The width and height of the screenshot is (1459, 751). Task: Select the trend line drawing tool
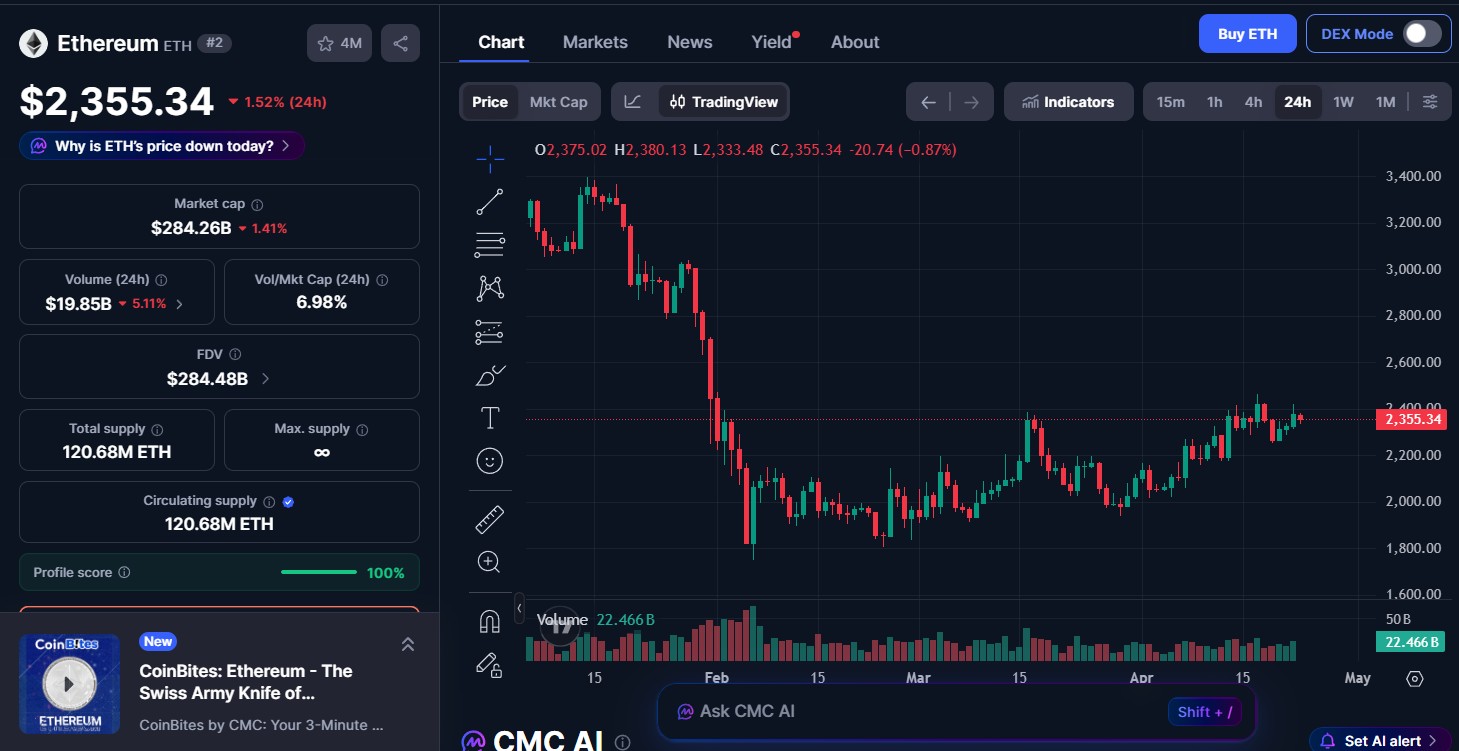(489, 200)
